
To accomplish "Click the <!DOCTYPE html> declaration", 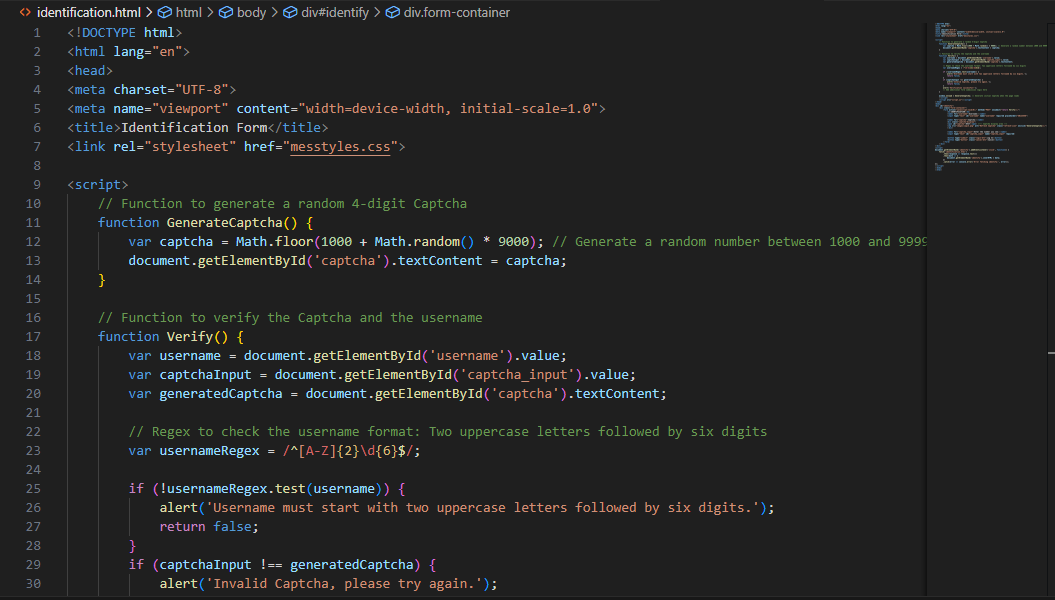I will pos(124,33).
